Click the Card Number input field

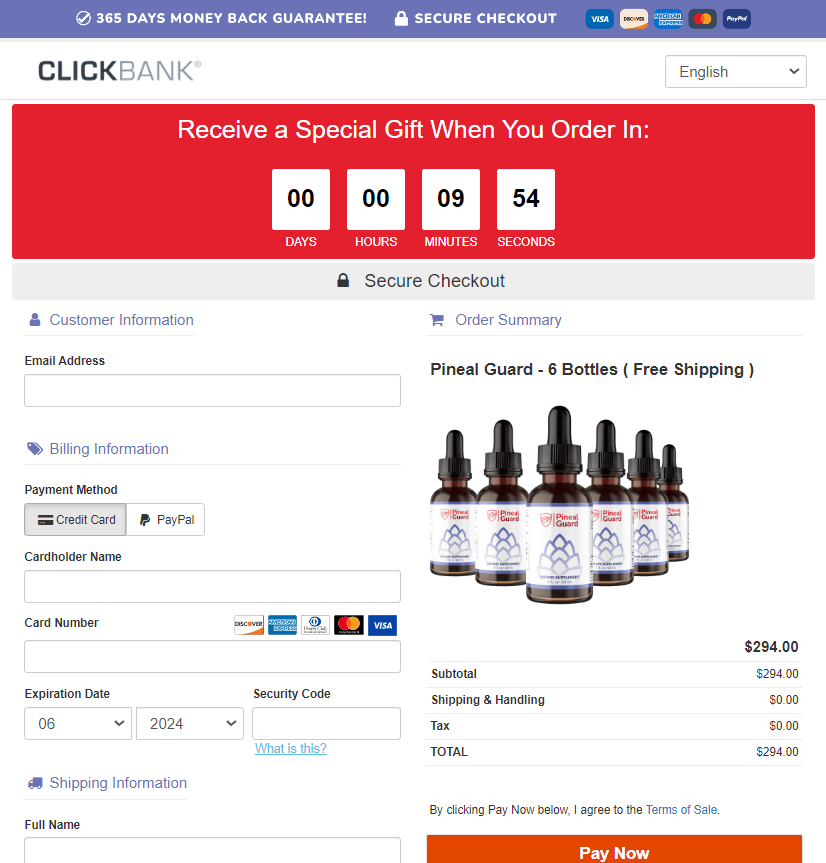pyautogui.click(x=212, y=657)
